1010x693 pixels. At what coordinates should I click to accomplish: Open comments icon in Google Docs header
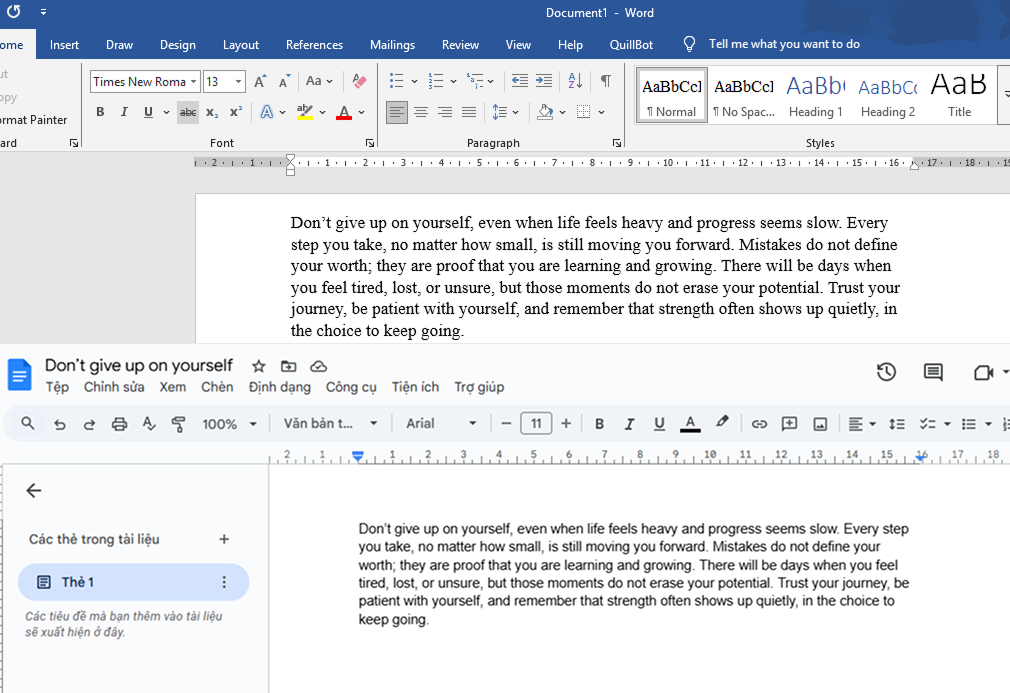pyautogui.click(x=933, y=372)
